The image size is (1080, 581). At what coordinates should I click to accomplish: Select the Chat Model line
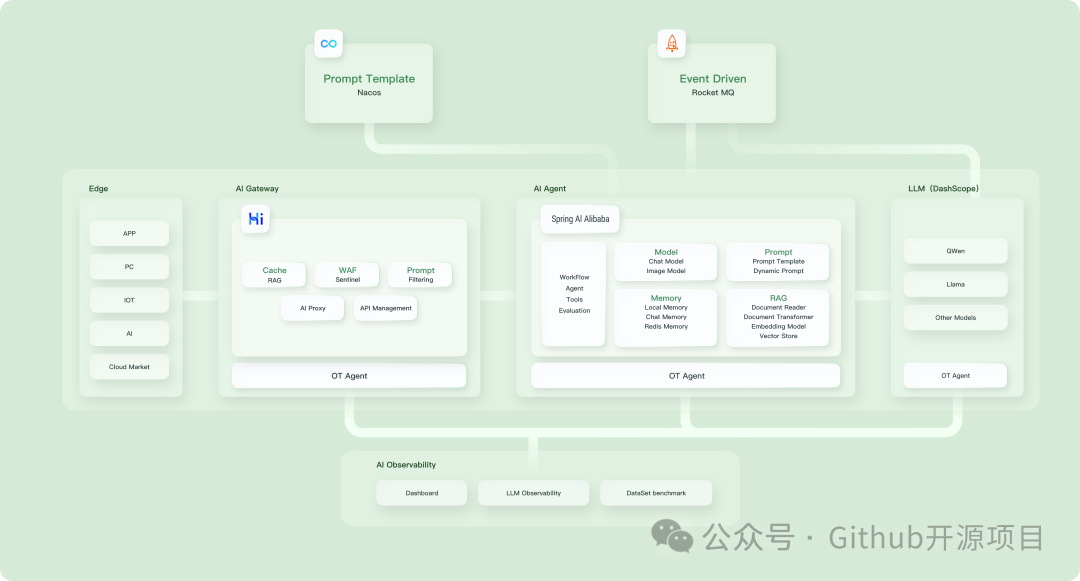[x=666, y=262]
